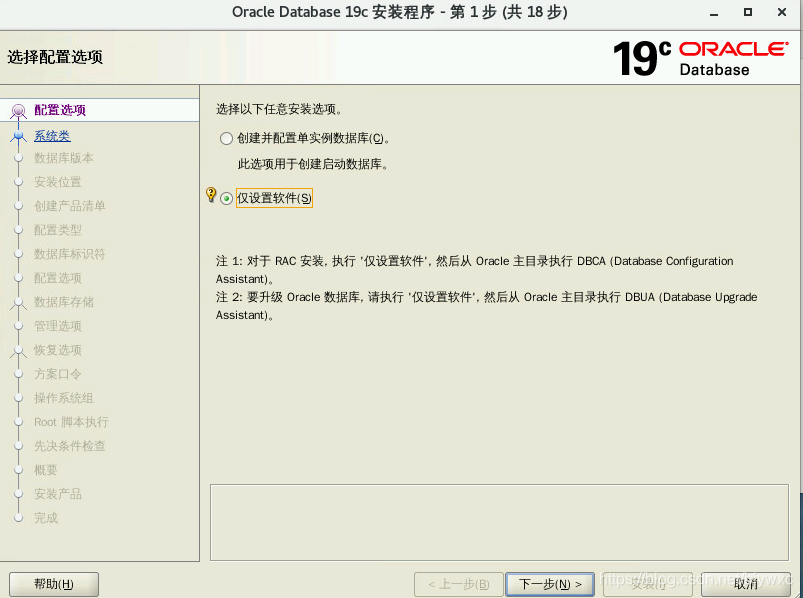Click the 系统类 step node icon
This screenshot has width=803, height=598.
click(x=19, y=136)
